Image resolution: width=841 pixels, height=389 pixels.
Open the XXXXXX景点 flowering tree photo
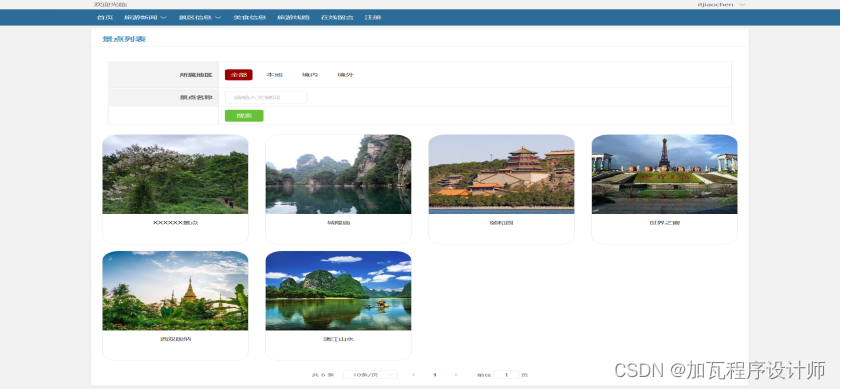[x=175, y=174]
